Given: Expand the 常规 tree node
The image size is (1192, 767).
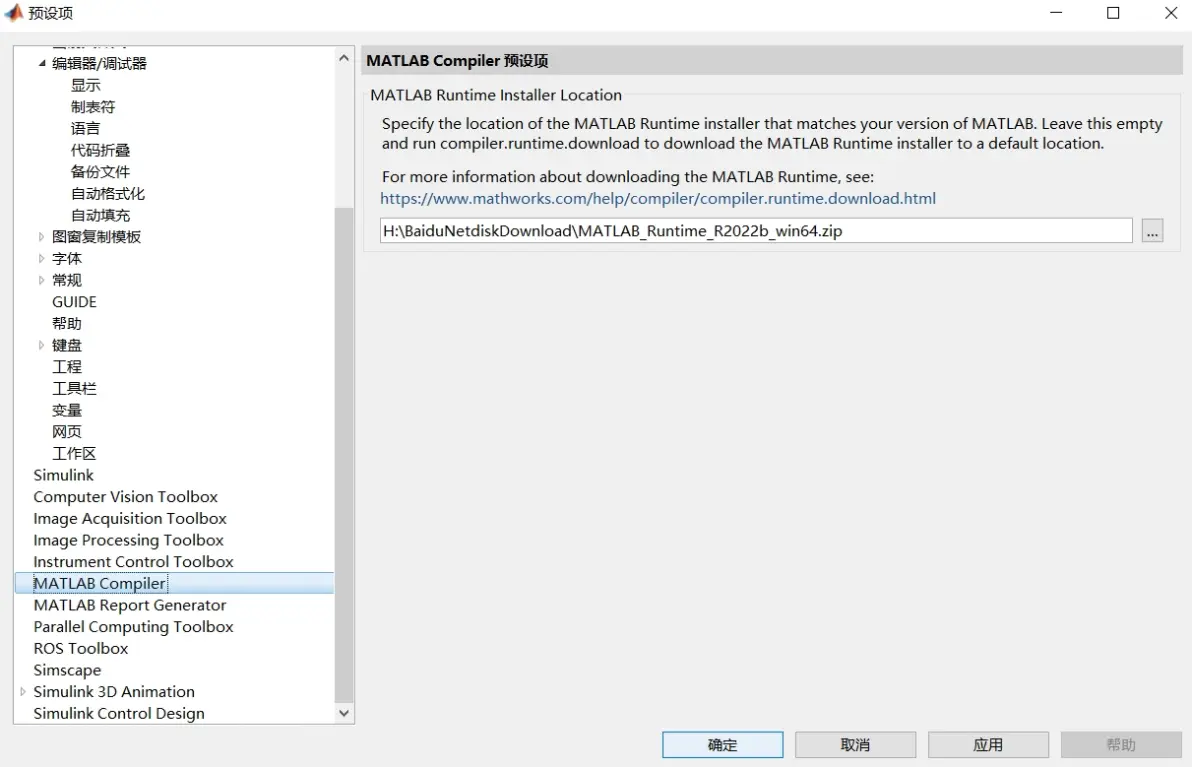Looking at the screenshot, I should coord(41,280).
